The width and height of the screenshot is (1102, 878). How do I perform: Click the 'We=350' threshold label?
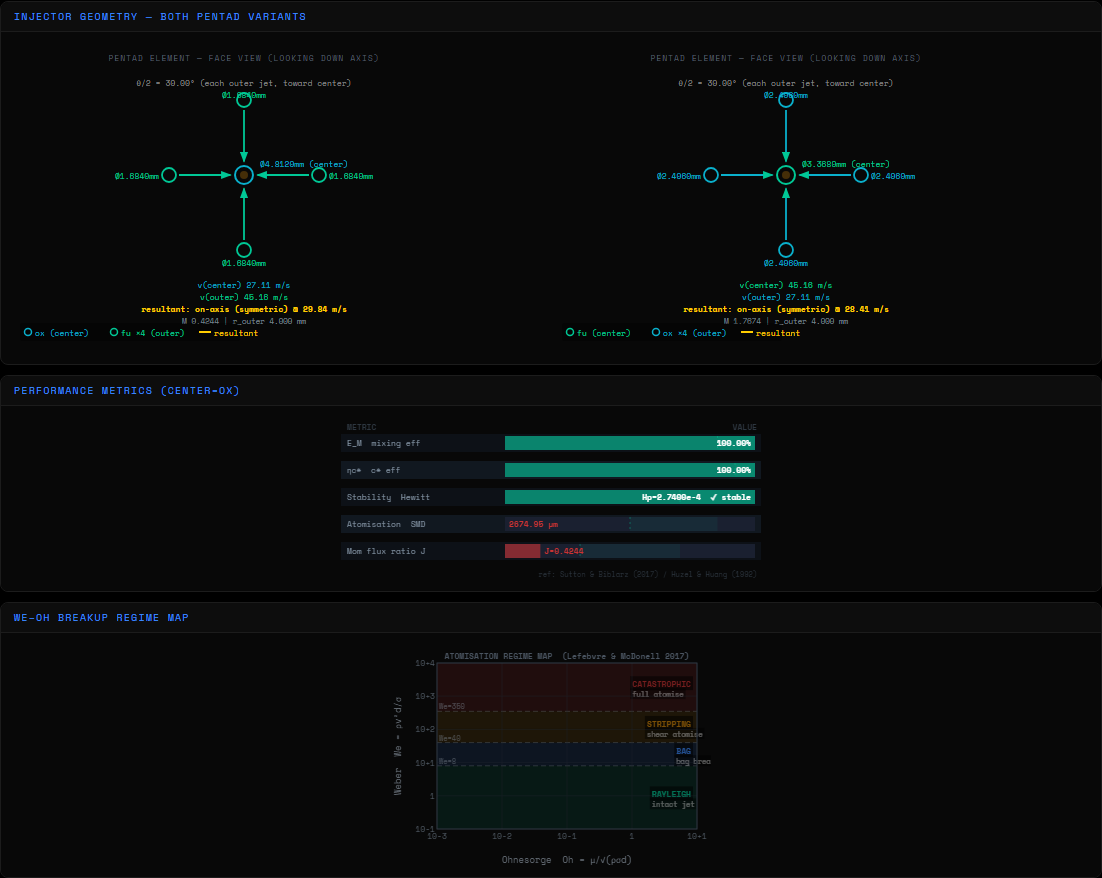coord(452,706)
